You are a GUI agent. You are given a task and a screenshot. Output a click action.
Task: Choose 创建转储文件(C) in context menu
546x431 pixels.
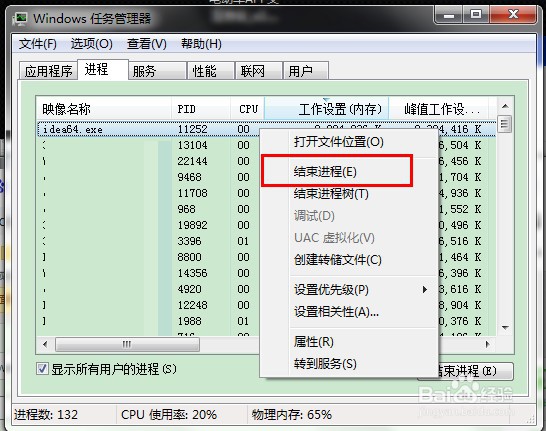coord(348,260)
